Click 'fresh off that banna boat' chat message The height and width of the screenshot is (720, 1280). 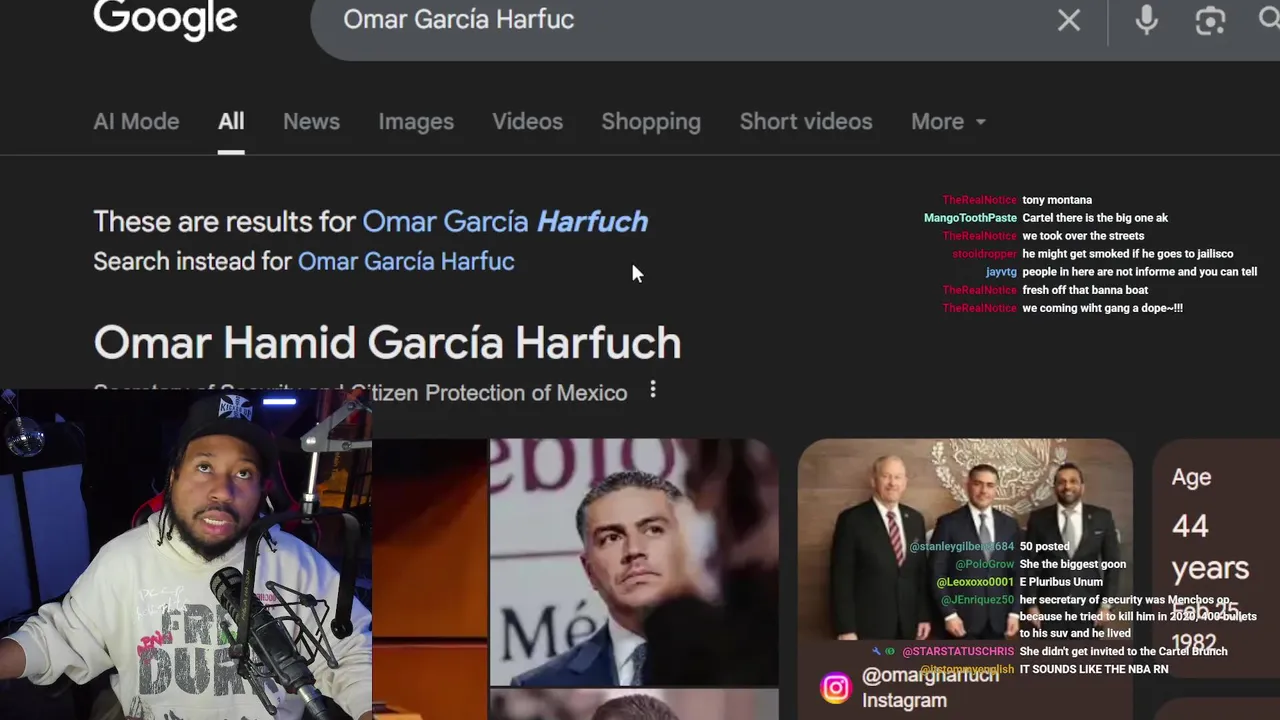point(1085,290)
